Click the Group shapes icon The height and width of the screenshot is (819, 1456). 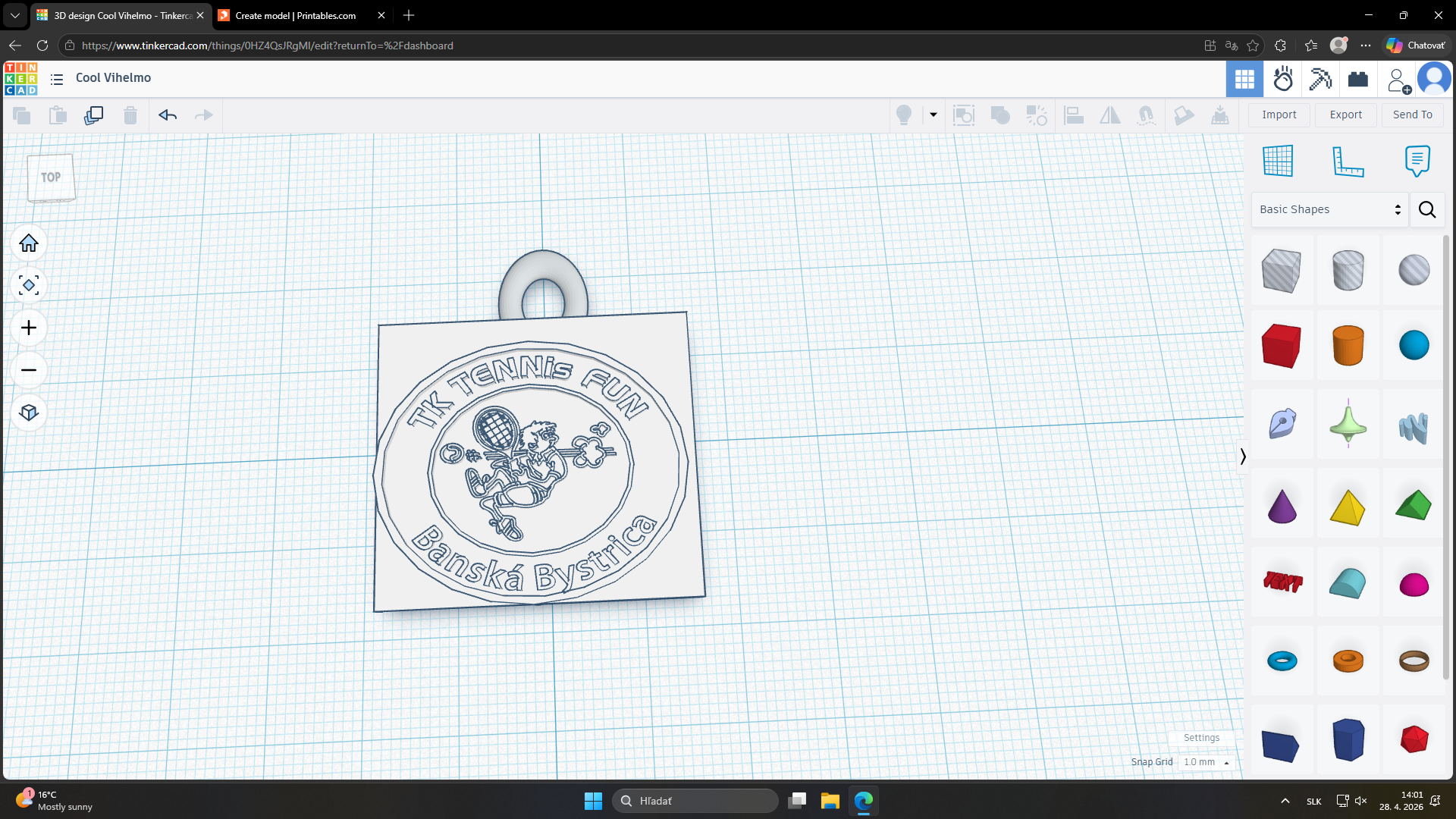pos(1000,115)
